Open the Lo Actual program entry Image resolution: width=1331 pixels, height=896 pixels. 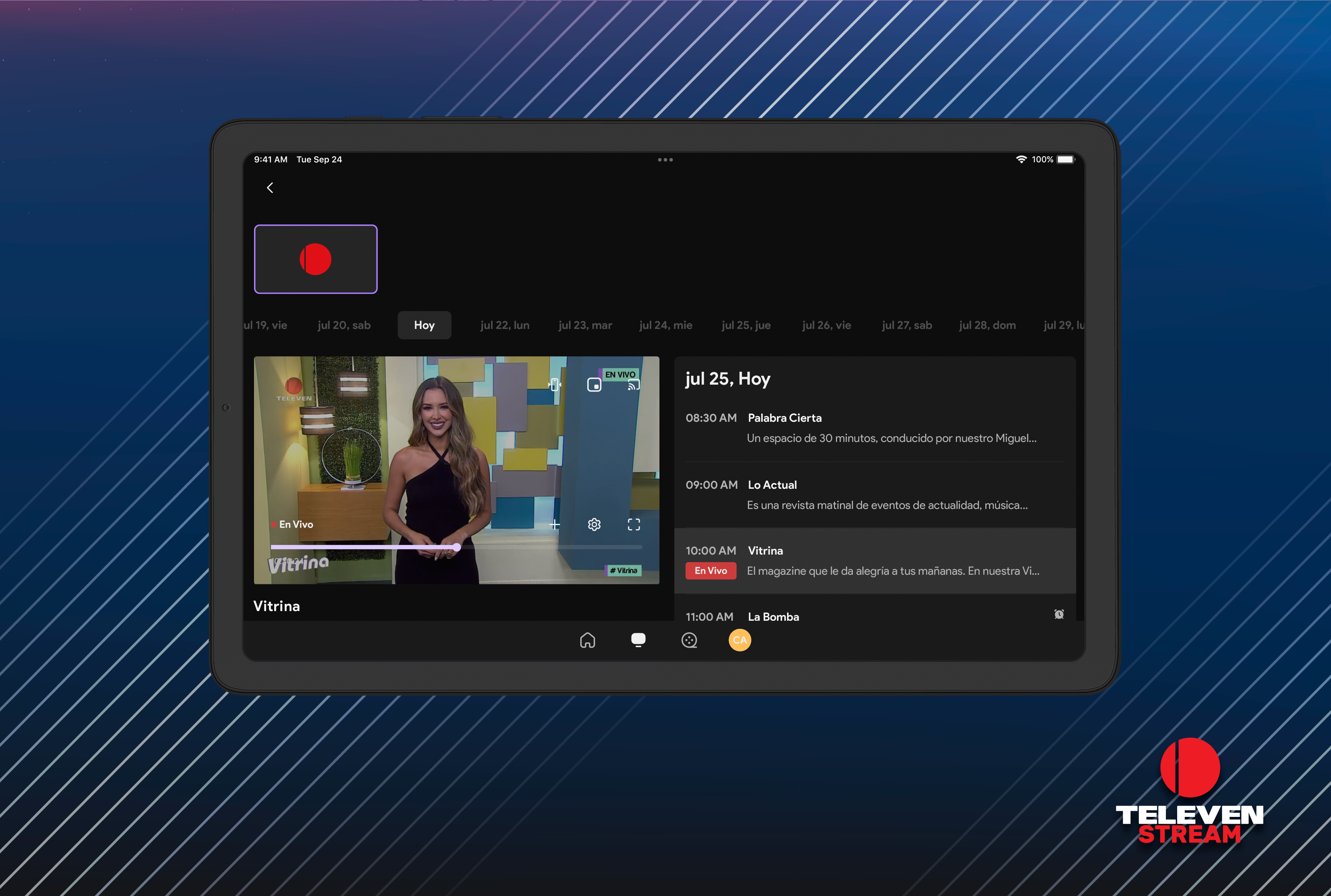coord(875,495)
